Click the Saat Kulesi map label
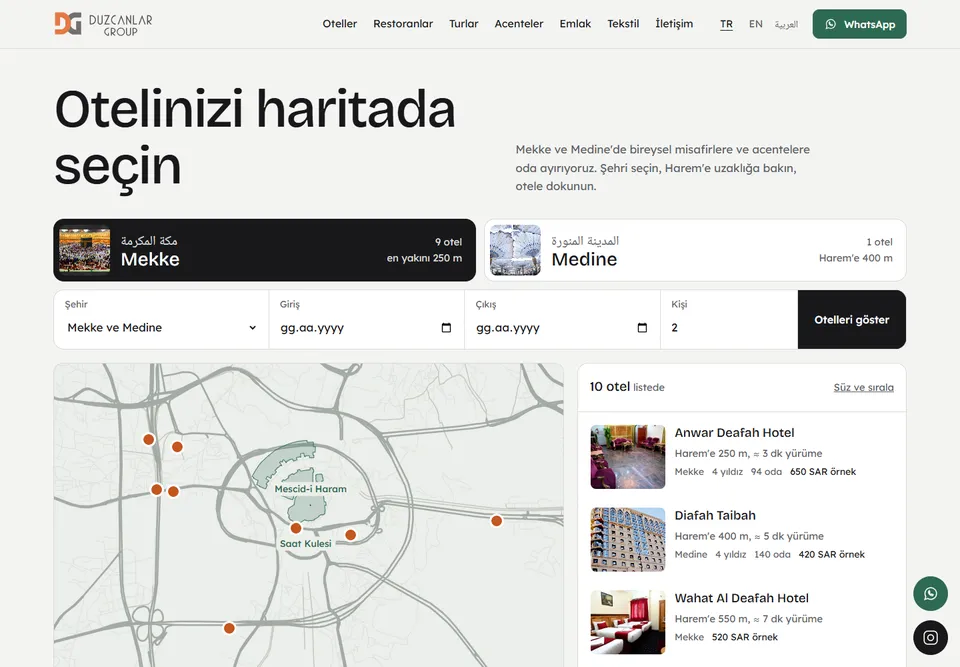The image size is (960, 667). tap(306, 543)
